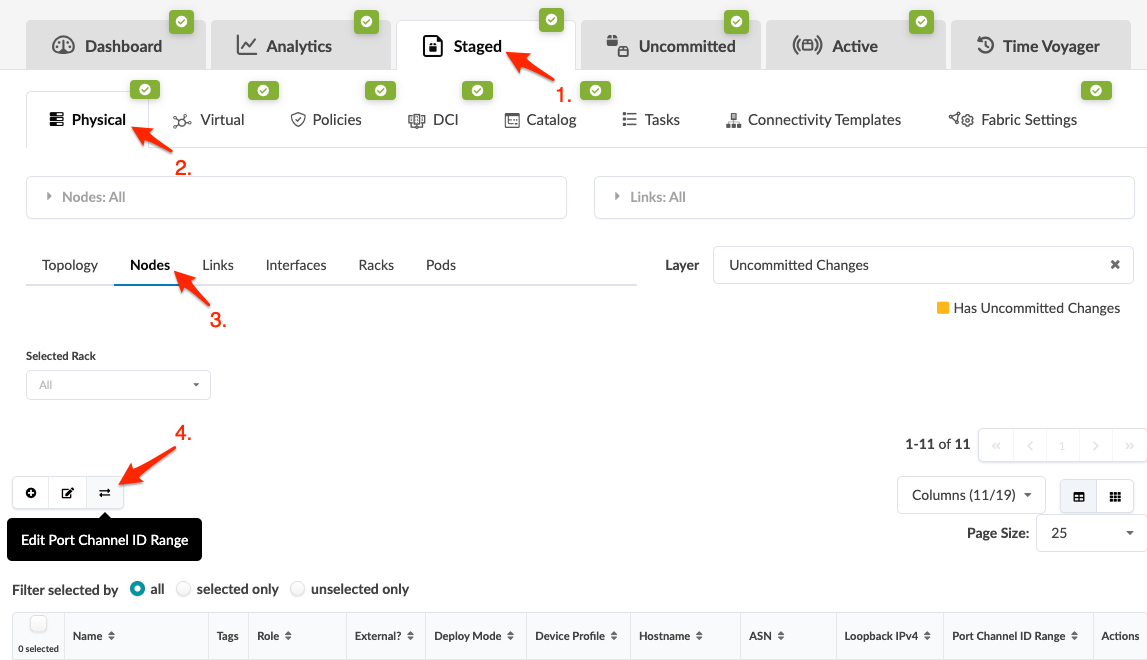1147x660 pixels.
Task: Click green check badge above Active
Action: click(x=922, y=22)
